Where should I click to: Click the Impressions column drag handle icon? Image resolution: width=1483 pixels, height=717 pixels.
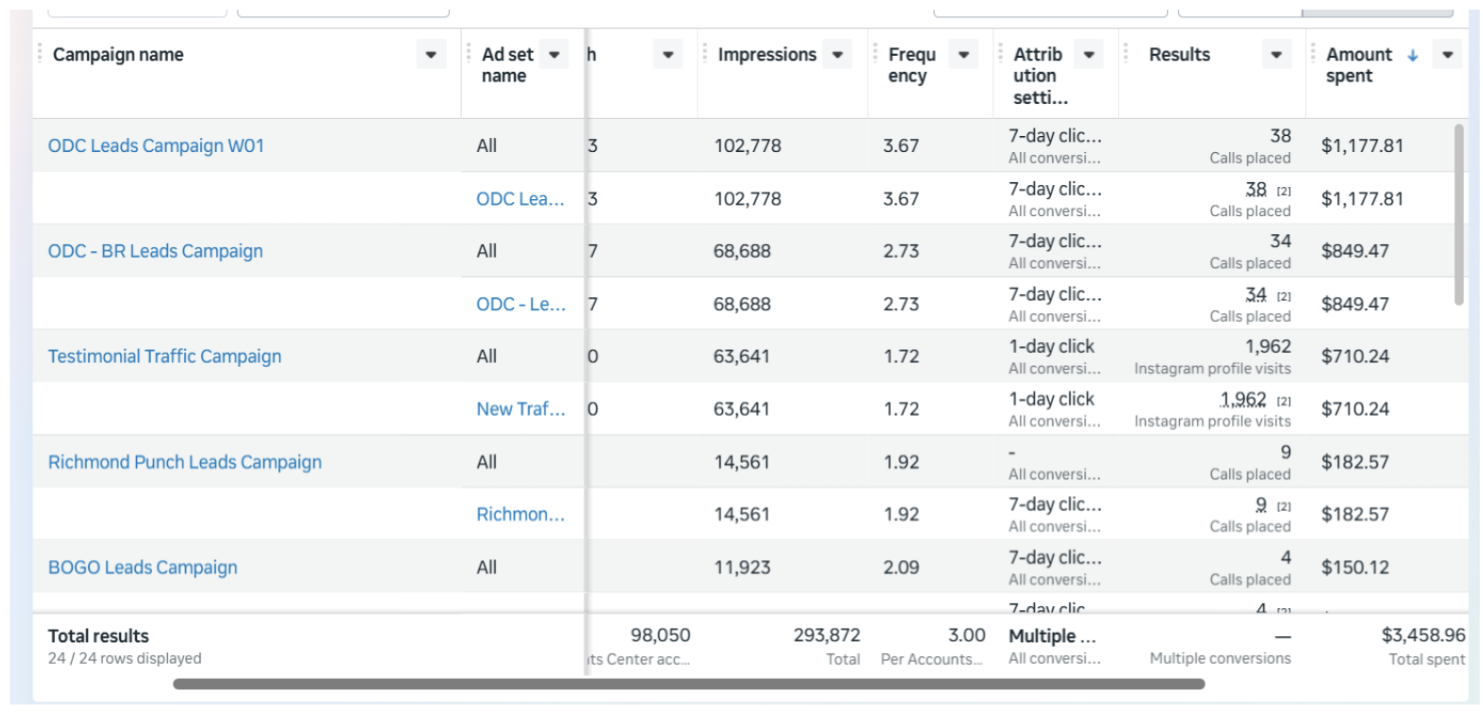705,54
